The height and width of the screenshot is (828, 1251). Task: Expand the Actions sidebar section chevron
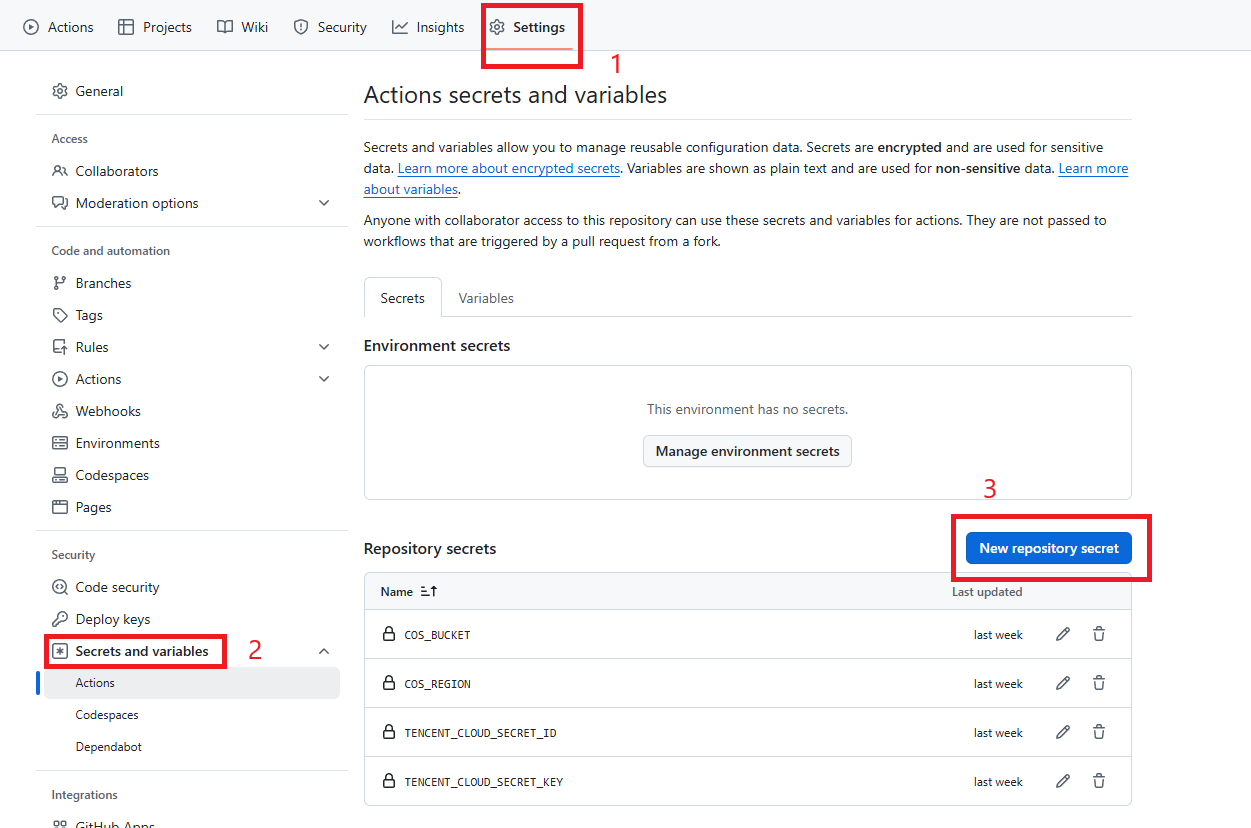pyautogui.click(x=324, y=379)
